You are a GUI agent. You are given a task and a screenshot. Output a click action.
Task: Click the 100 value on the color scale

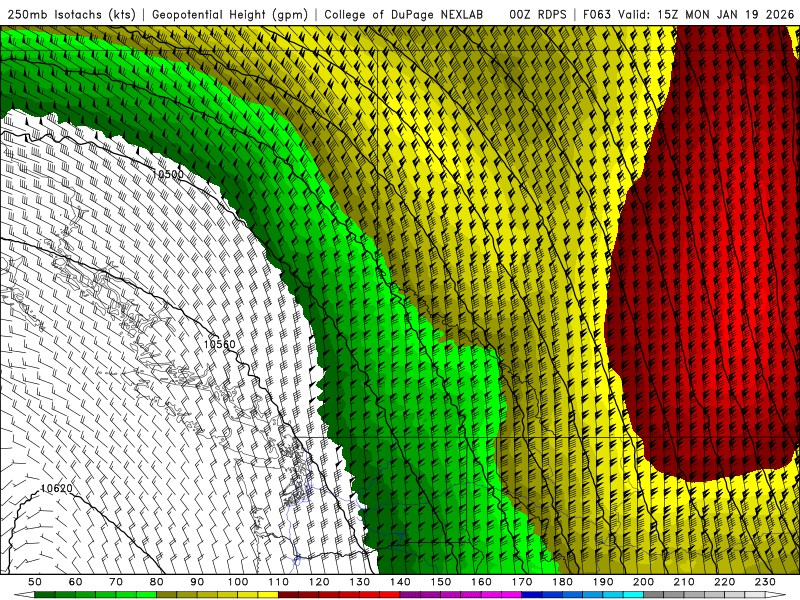click(238, 582)
